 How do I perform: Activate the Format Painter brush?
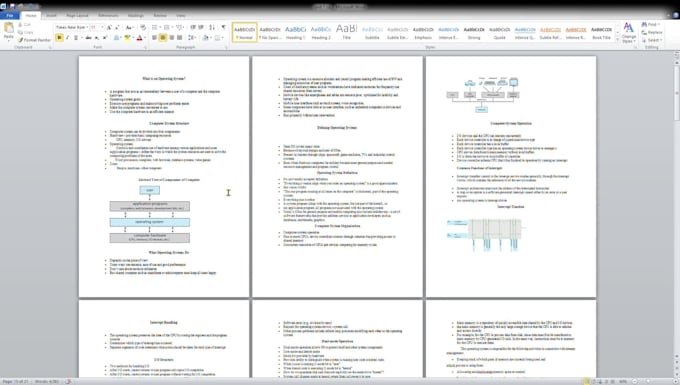coord(34,40)
